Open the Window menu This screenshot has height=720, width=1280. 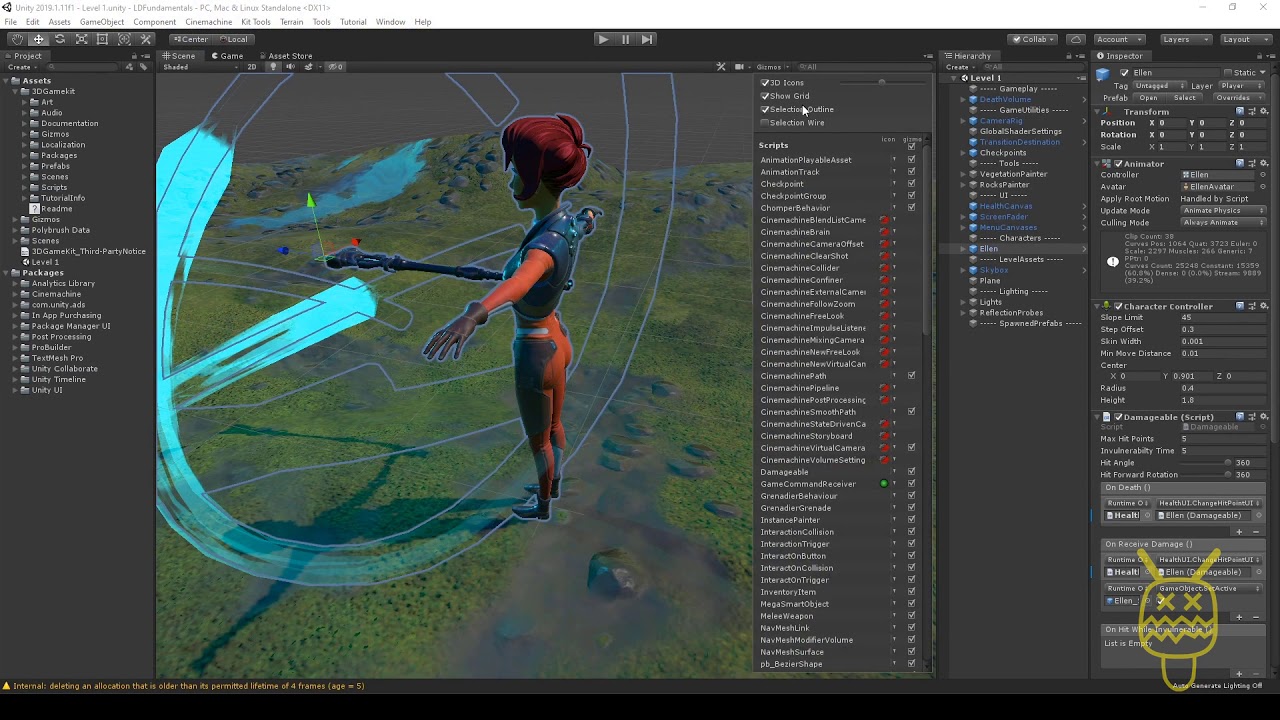(x=390, y=22)
